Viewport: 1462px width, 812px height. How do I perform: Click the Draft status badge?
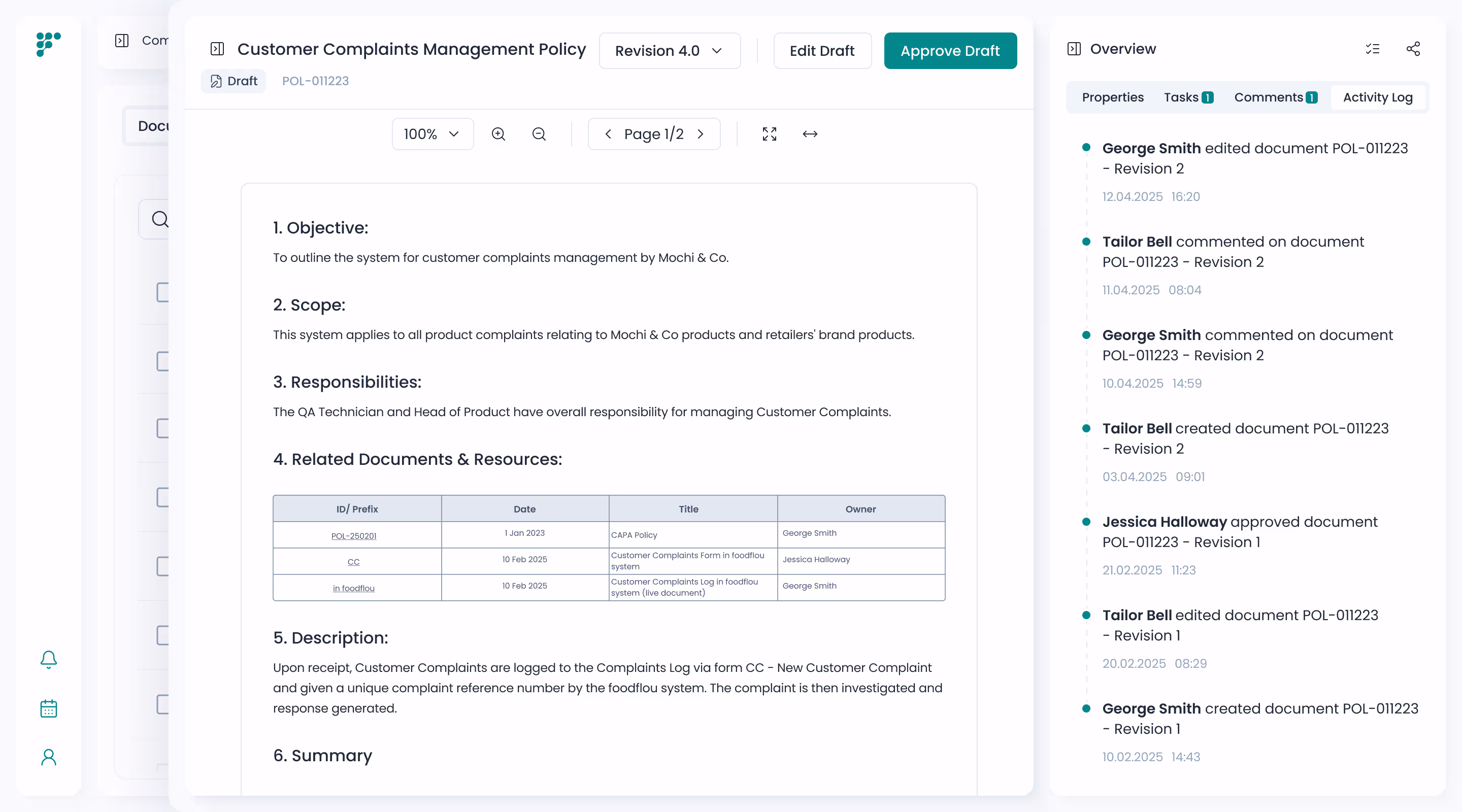tap(234, 81)
